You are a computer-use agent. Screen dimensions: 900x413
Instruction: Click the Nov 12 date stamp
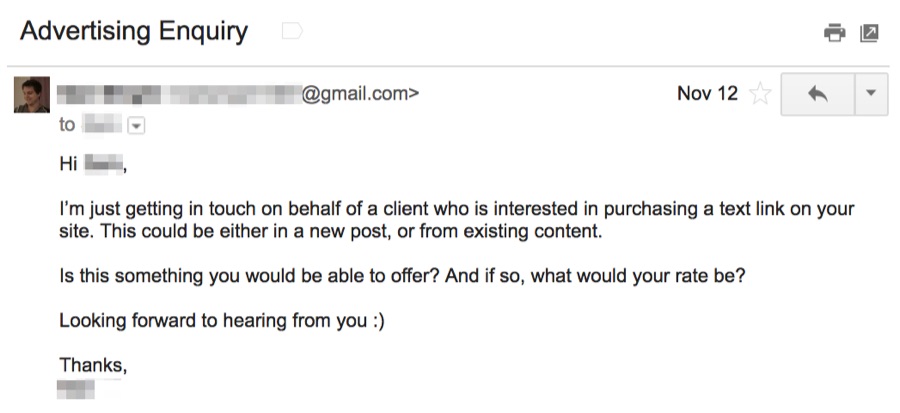click(707, 93)
